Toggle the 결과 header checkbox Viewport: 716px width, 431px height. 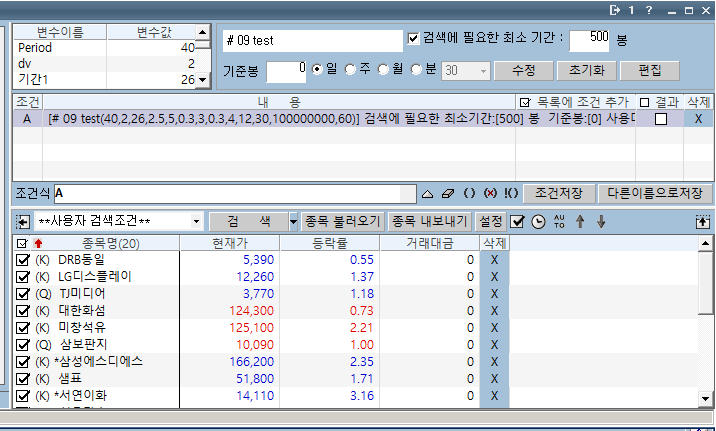tap(644, 102)
